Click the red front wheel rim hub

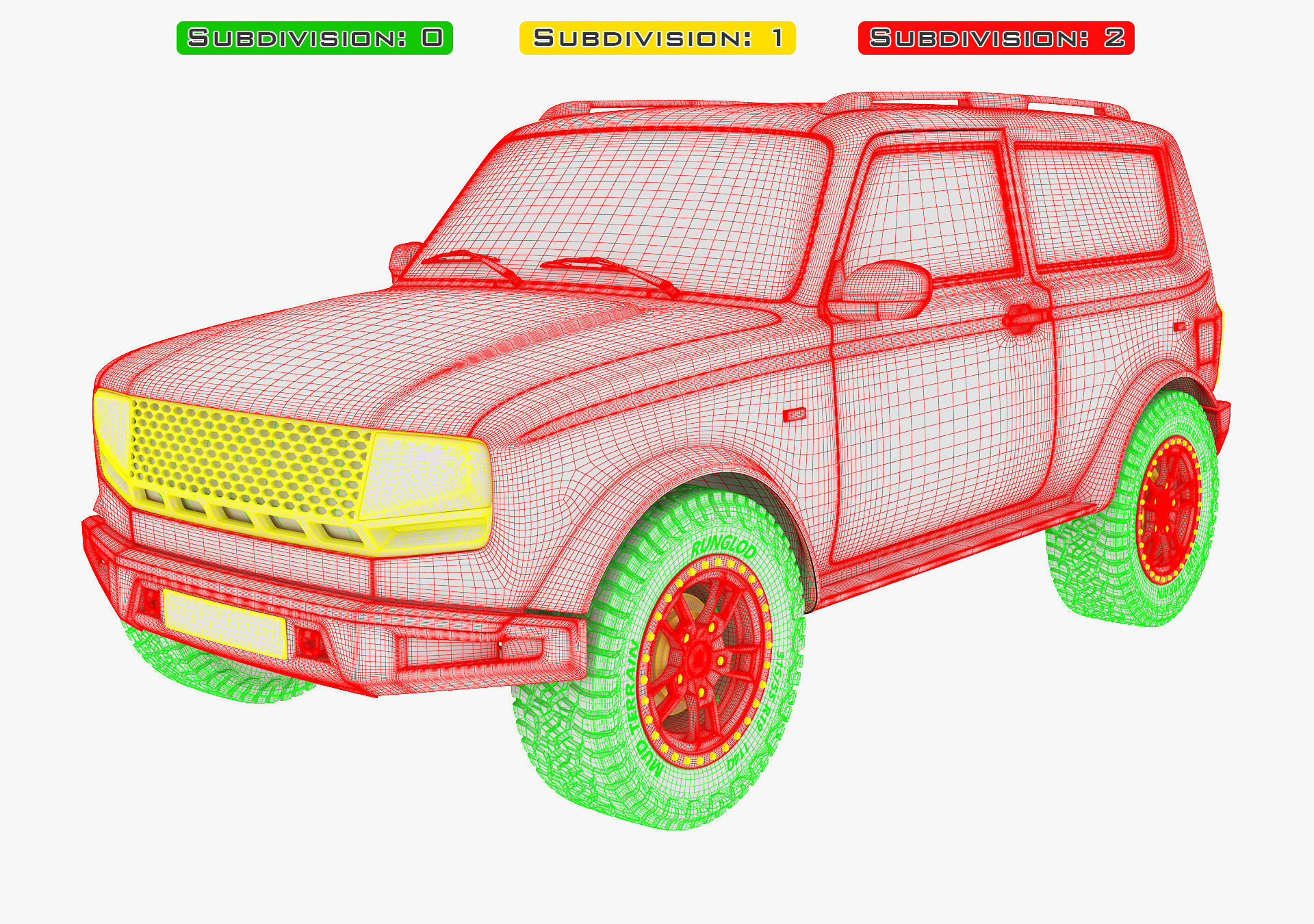point(699,660)
